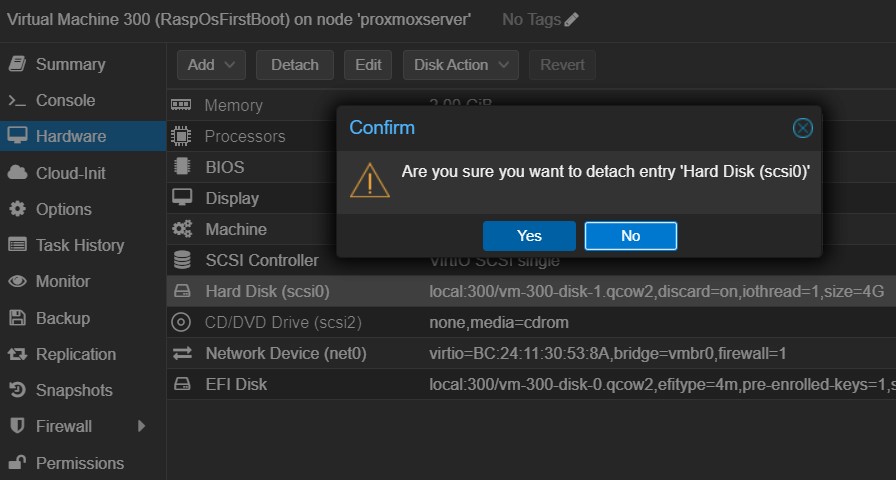Click the pencil icon to edit tags
The height and width of the screenshot is (480, 896).
571,19
